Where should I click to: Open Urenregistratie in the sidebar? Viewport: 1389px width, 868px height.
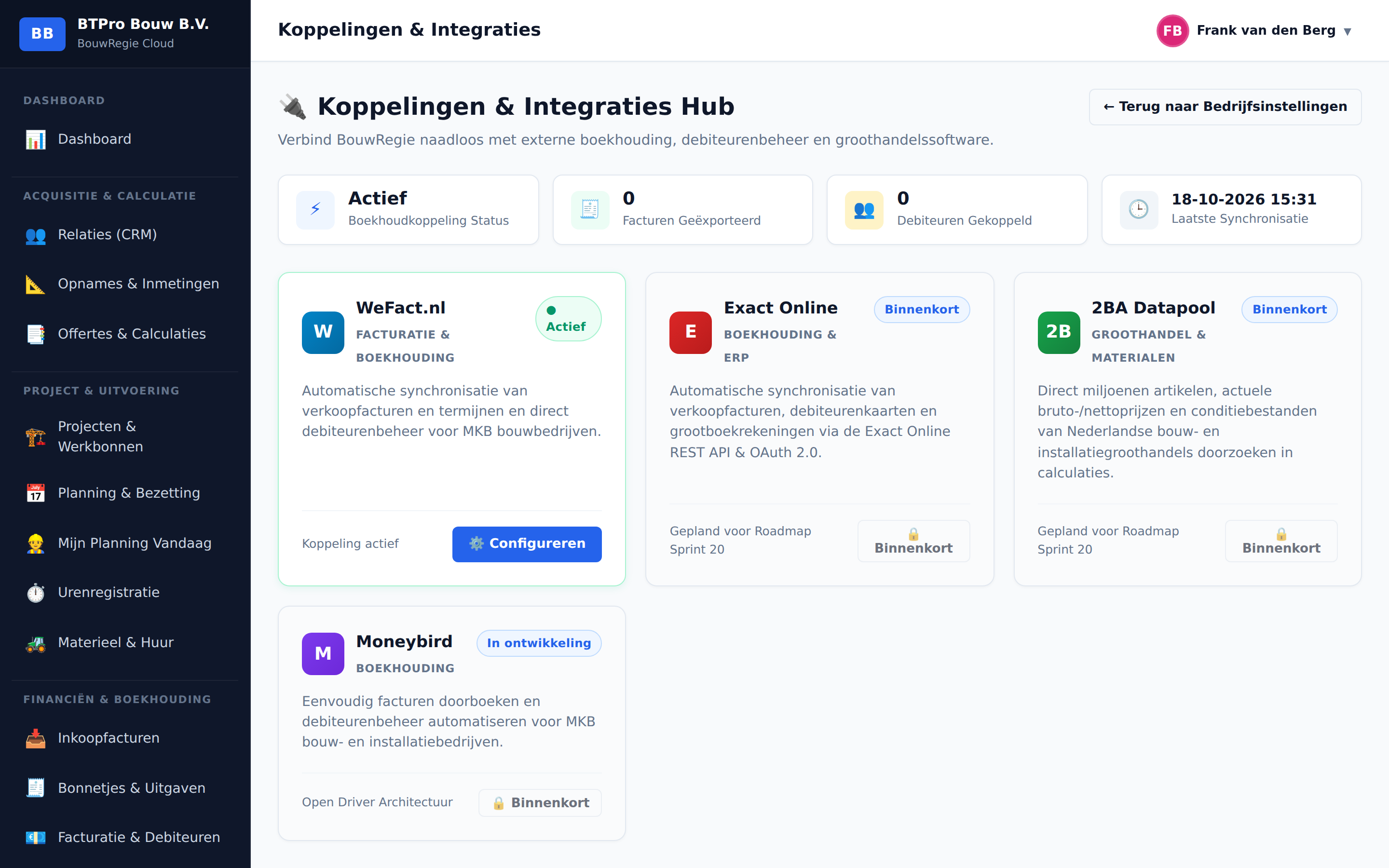tap(125, 593)
